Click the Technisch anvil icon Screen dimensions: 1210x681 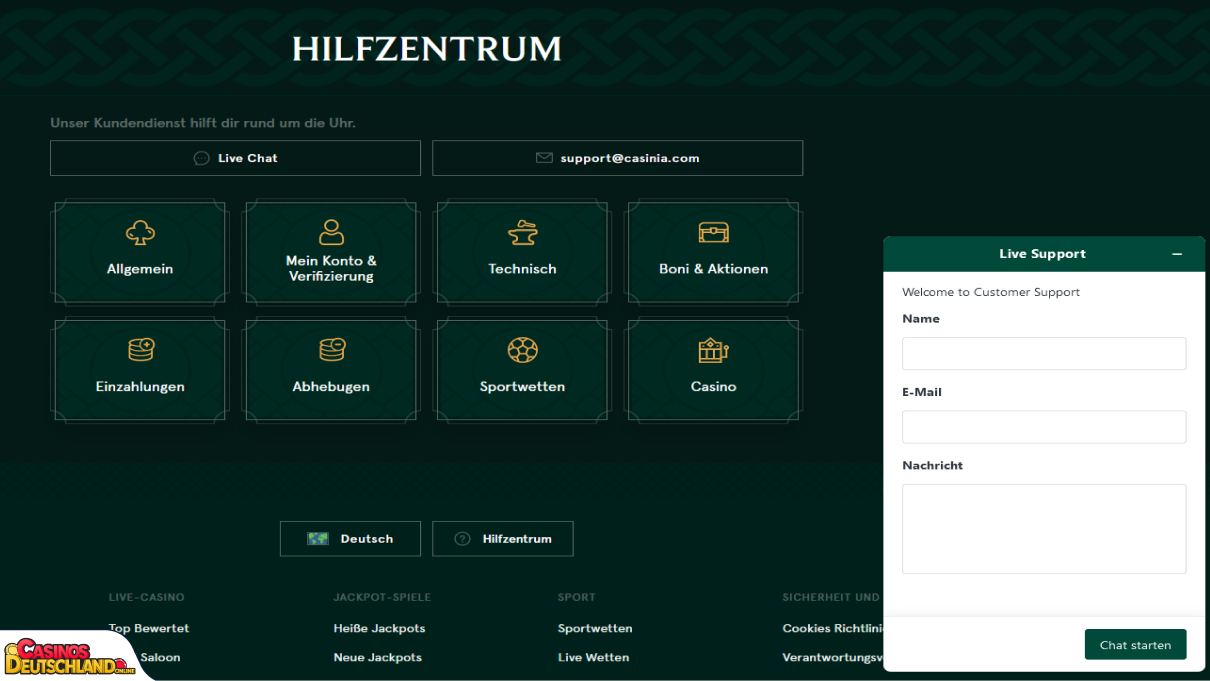pyautogui.click(x=522, y=233)
